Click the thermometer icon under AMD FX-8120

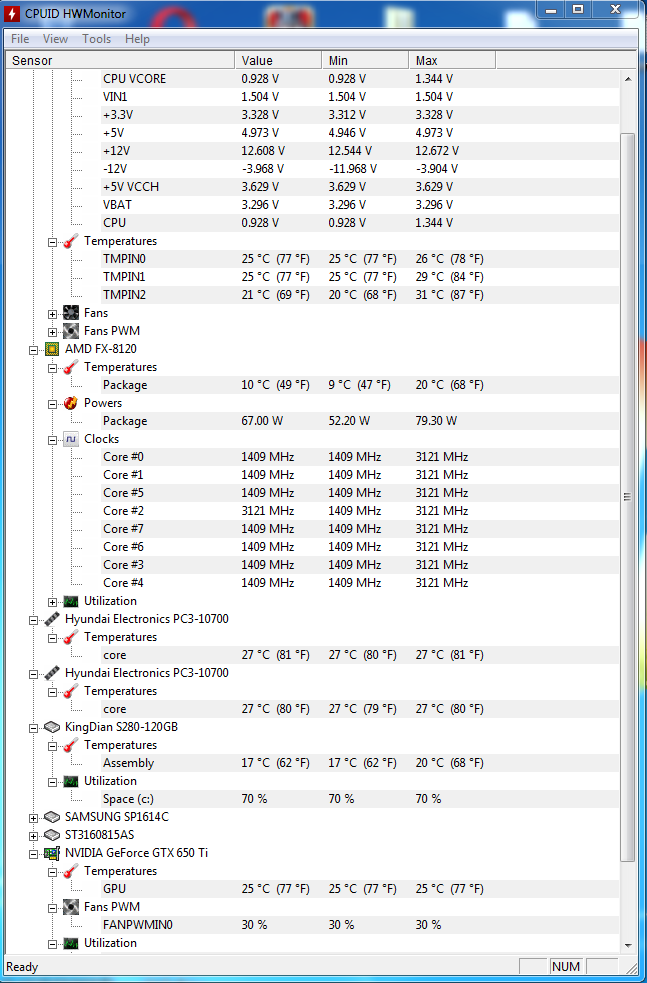(71, 367)
